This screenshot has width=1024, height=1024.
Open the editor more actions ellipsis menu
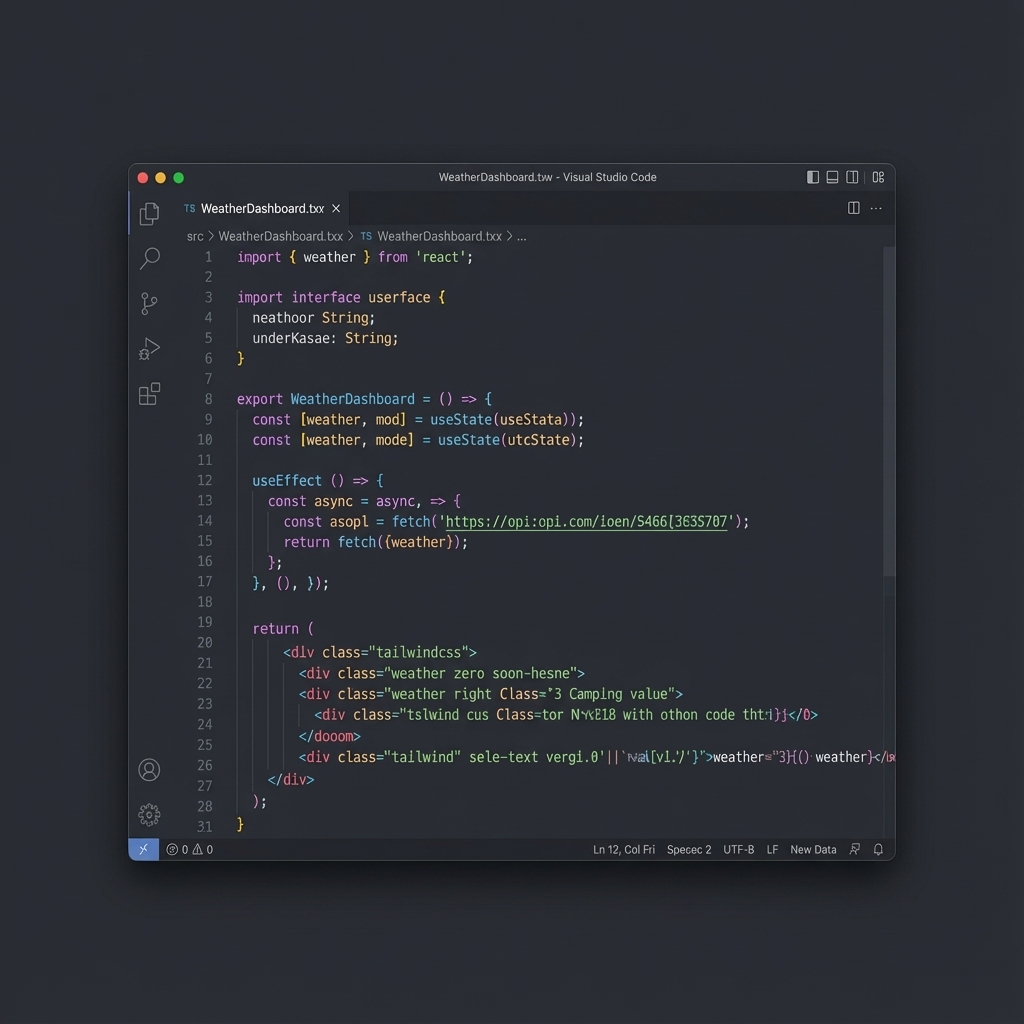click(875, 208)
